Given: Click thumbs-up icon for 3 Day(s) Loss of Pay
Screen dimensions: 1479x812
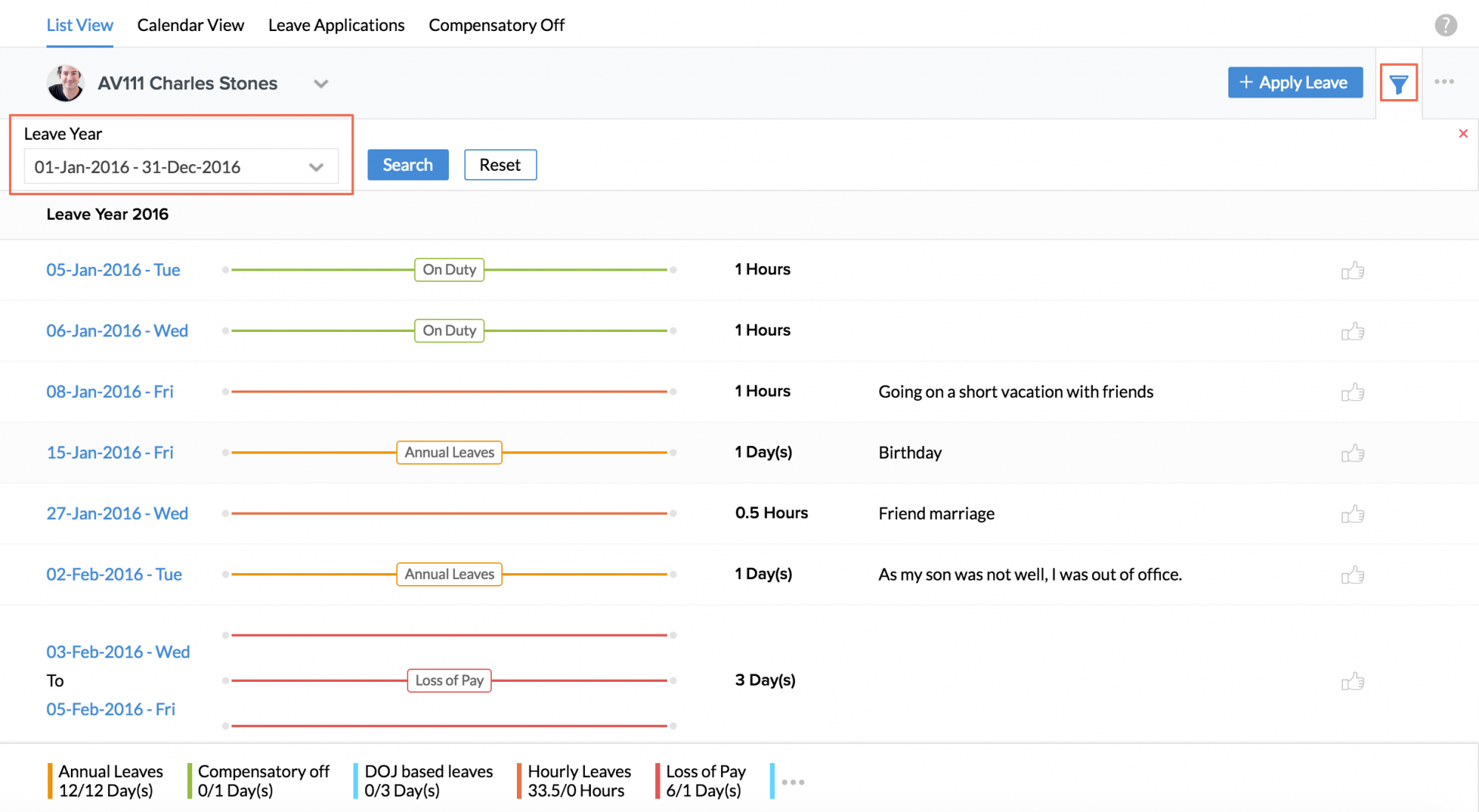Looking at the screenshot, I should (1353, 680).
